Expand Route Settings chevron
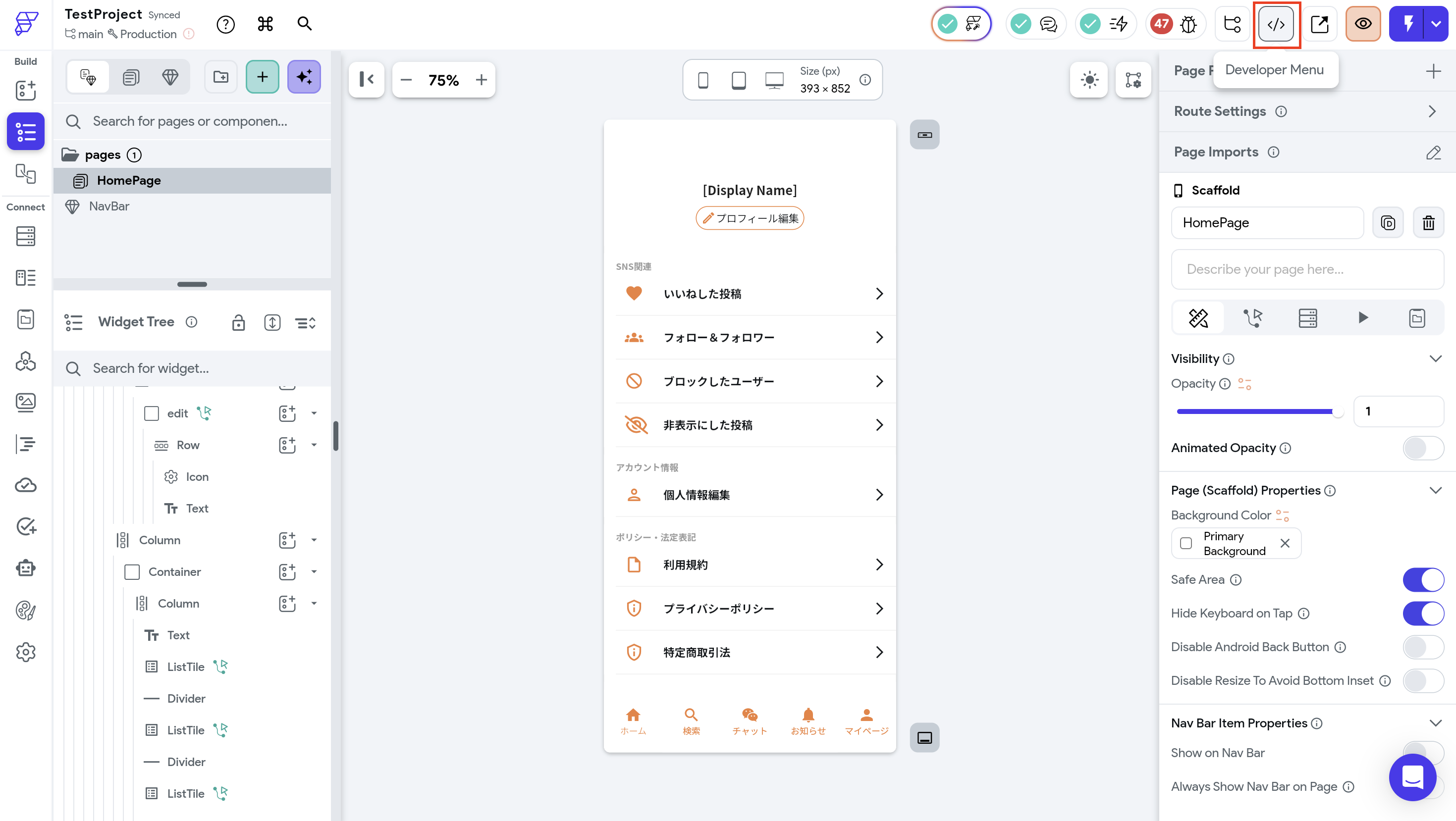The width and height of the screenshot is (1456, 821). (1432, 111)
